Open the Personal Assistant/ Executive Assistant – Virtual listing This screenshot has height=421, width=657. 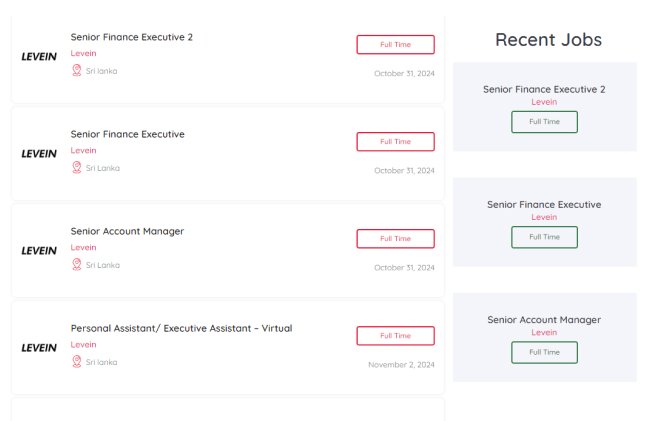(181, 328)
